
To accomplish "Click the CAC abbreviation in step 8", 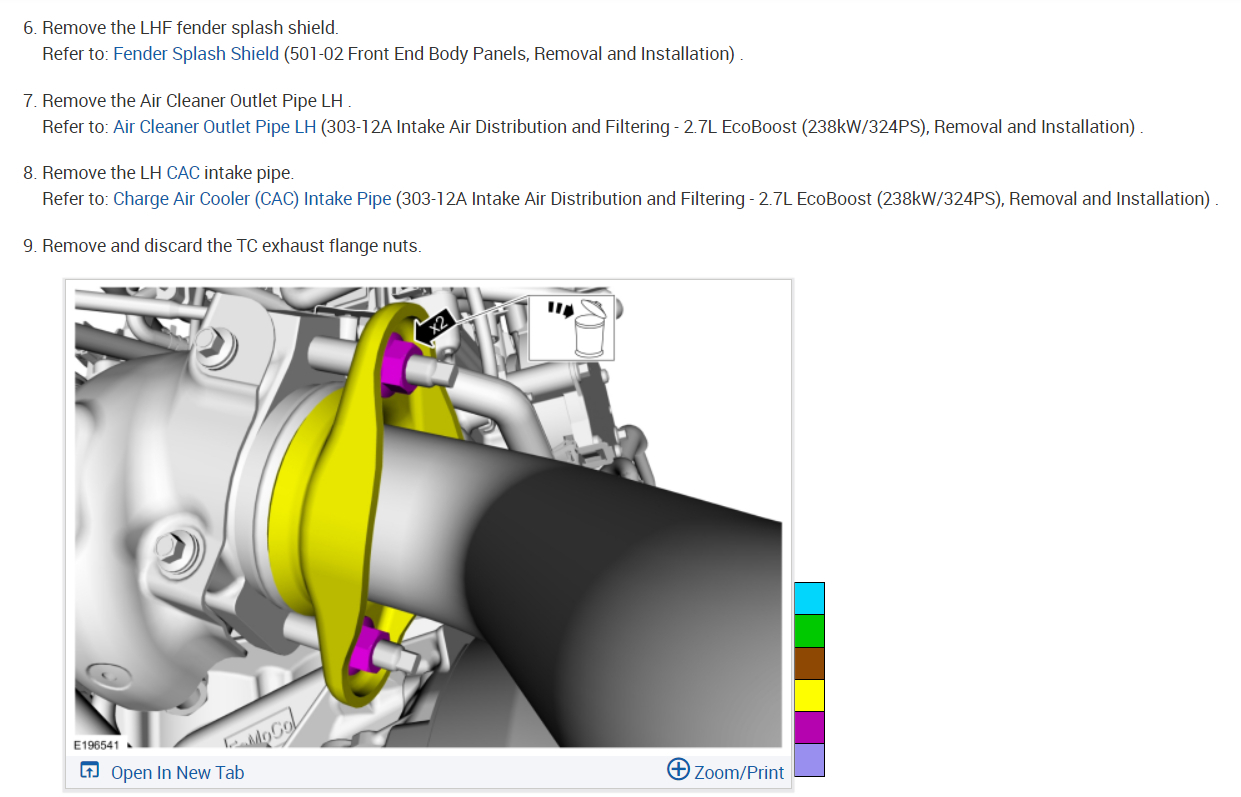I will (x=183, y=173).
